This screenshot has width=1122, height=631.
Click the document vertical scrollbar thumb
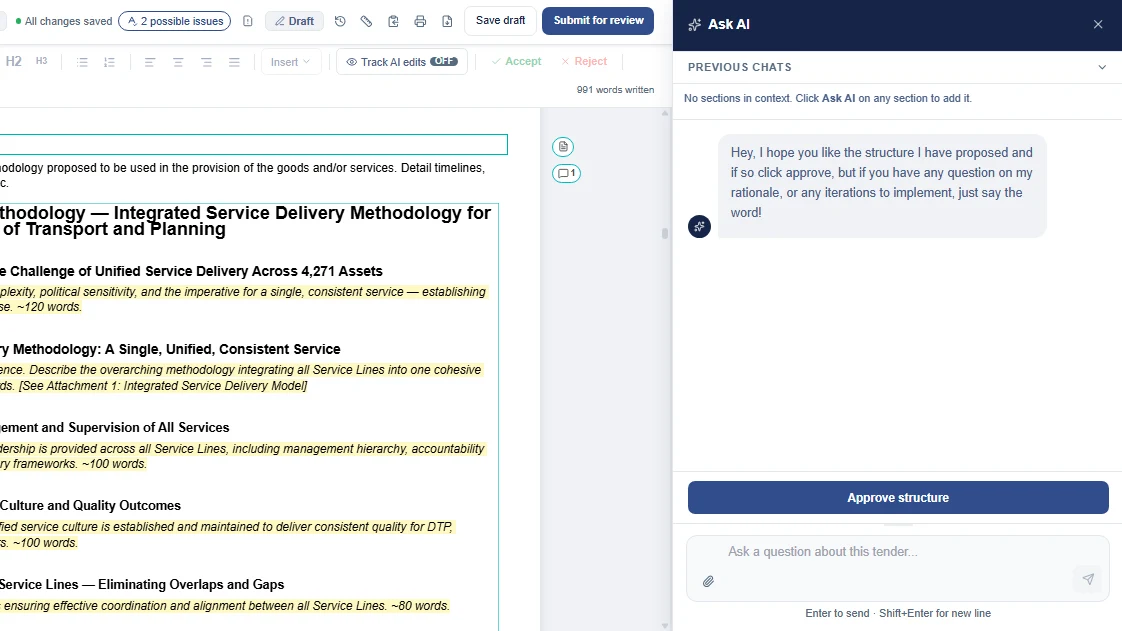click(665, 233)
